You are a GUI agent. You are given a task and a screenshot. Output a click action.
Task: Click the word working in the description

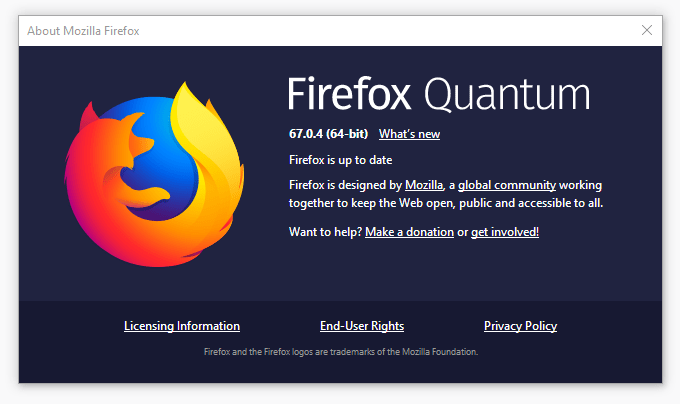(x=580, y=185)
